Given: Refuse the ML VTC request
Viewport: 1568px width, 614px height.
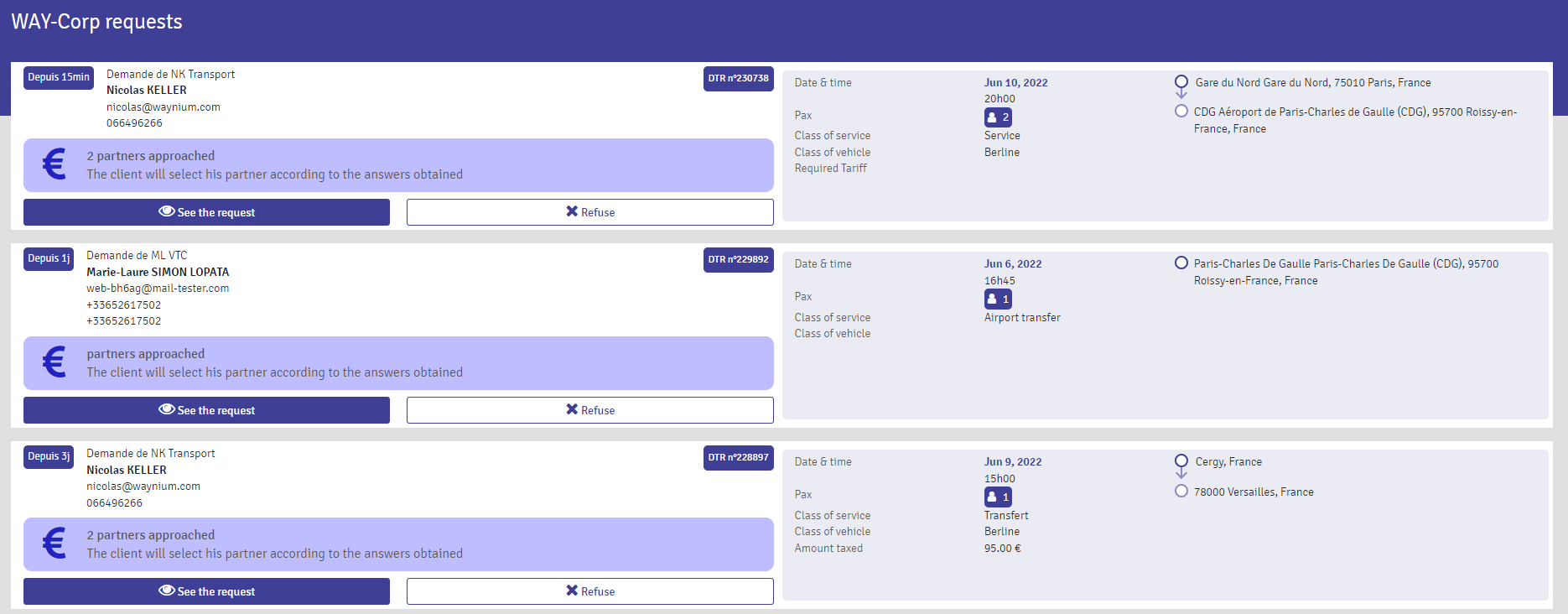Looking at the screenshot, I should click(x=589, y=410).
